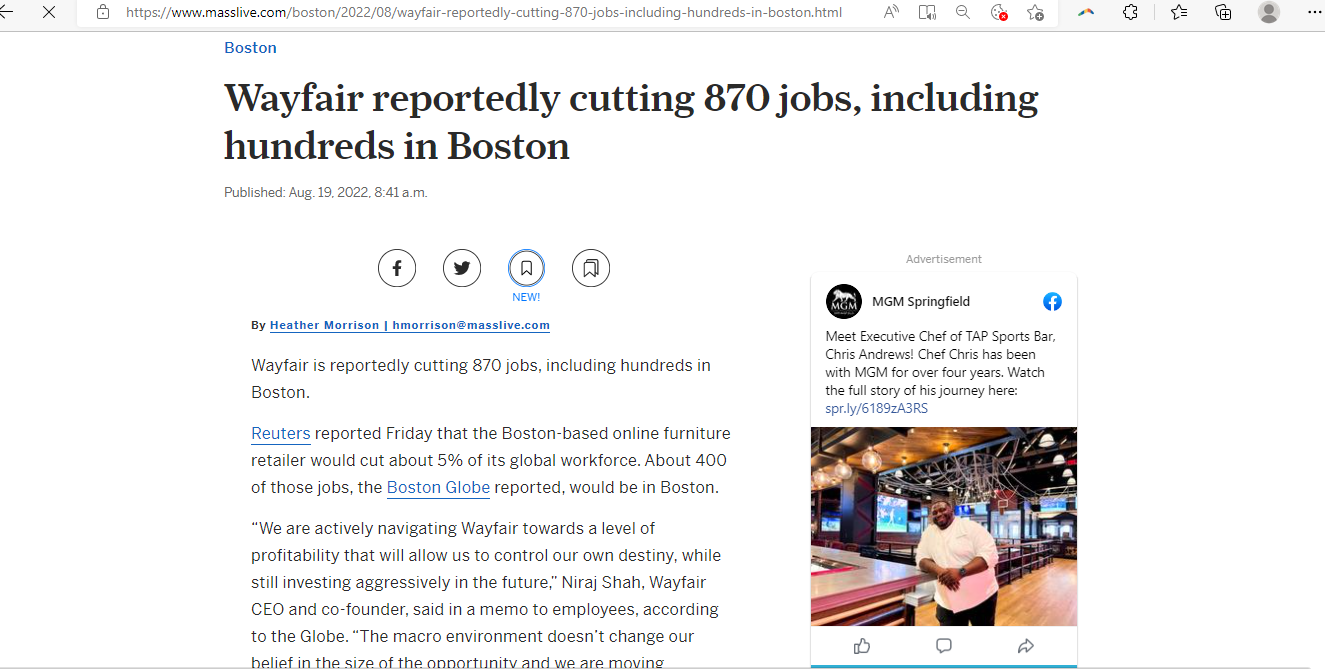This screenshot has height=669, width=1325.
Task: Open the Favorites list icon
Action: click(x=1179, y=12)
